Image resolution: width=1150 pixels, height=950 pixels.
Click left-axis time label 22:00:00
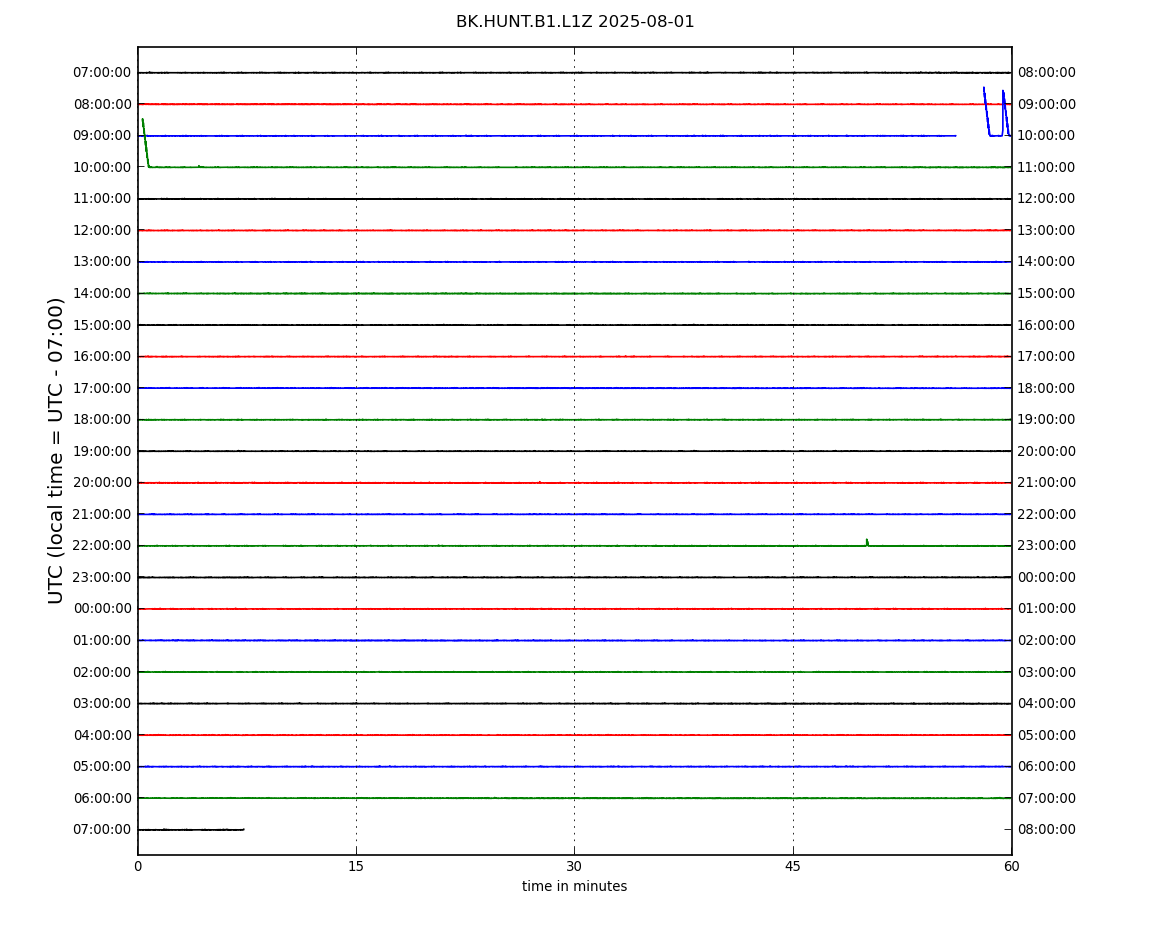point(103,546)
